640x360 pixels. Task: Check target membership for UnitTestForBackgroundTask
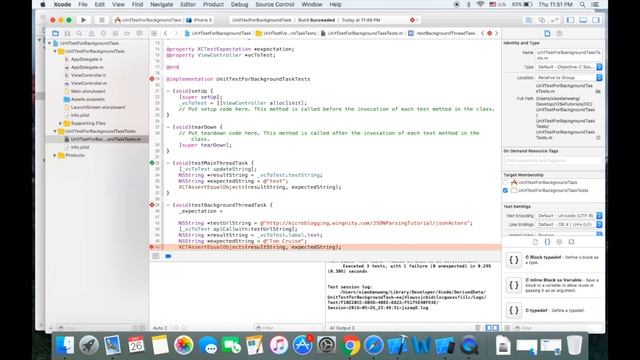pyautogui.click(x=506, y=182)
